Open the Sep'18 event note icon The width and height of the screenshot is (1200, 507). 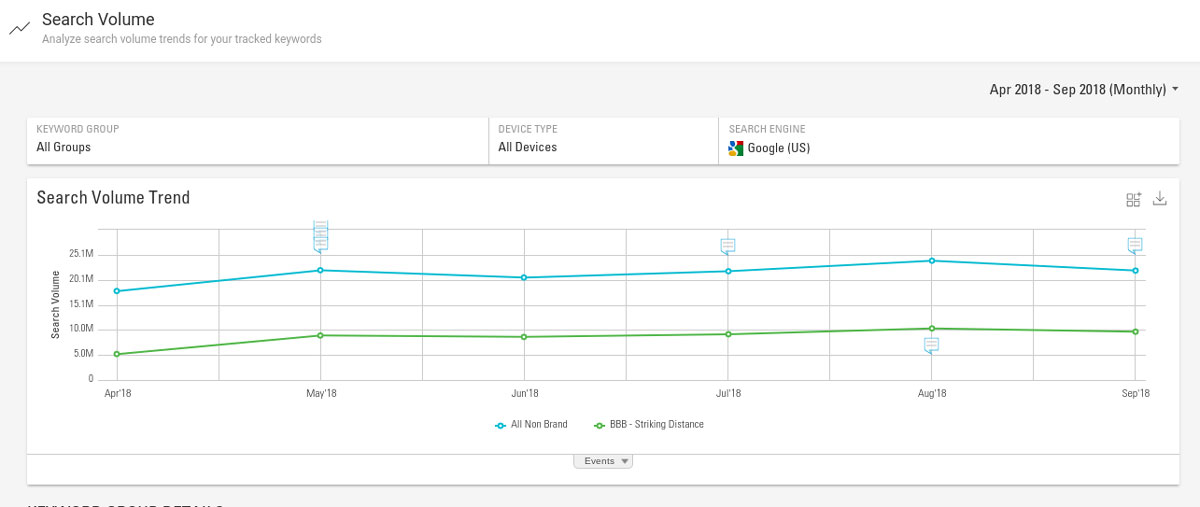pos(1135,245)
